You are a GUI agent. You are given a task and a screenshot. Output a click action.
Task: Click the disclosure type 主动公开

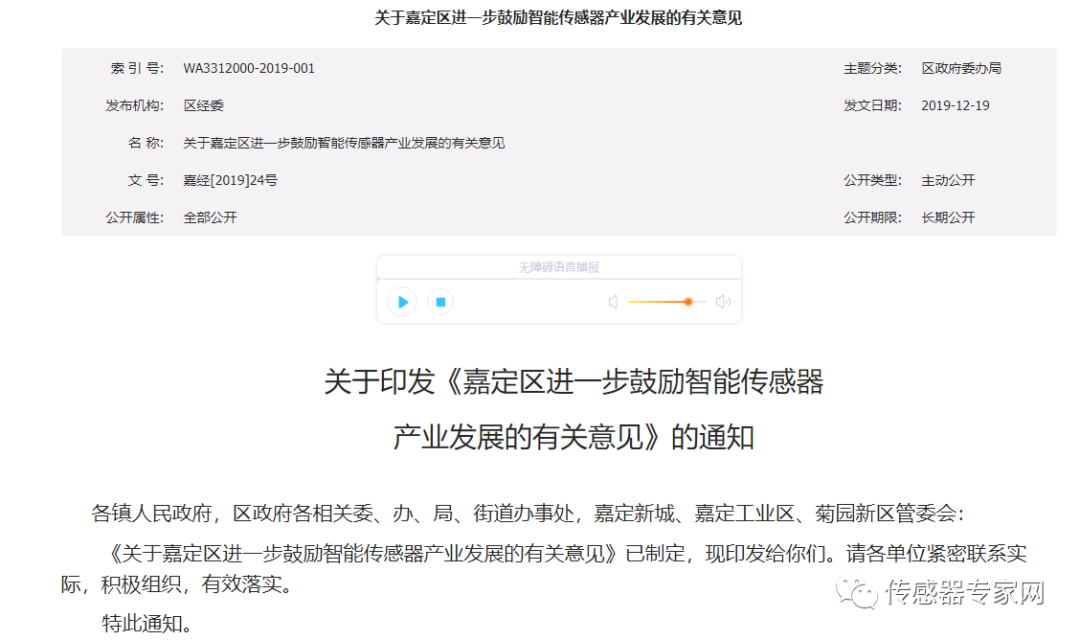(947, 180)
